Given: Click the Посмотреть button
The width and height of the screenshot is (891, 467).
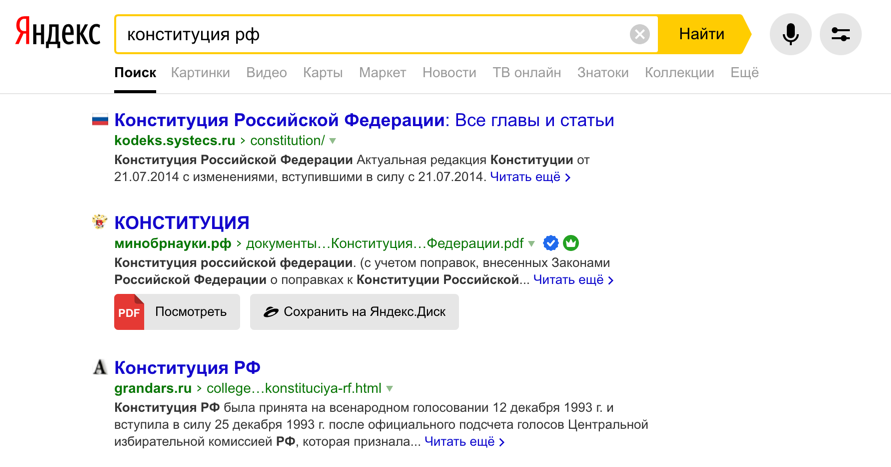Looking at the screenshot, I should 177,312.
